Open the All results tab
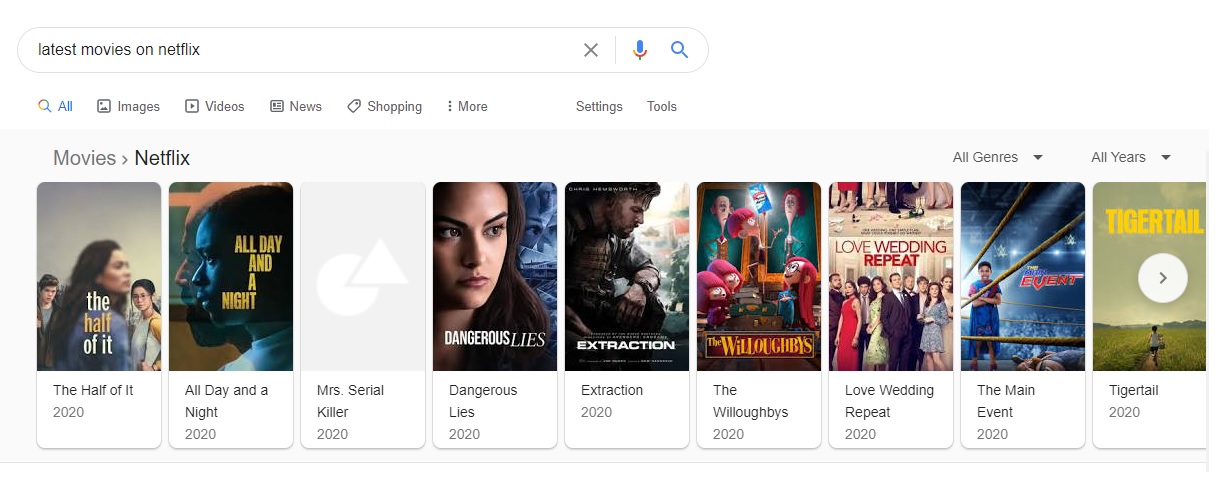 click(55, 106)
